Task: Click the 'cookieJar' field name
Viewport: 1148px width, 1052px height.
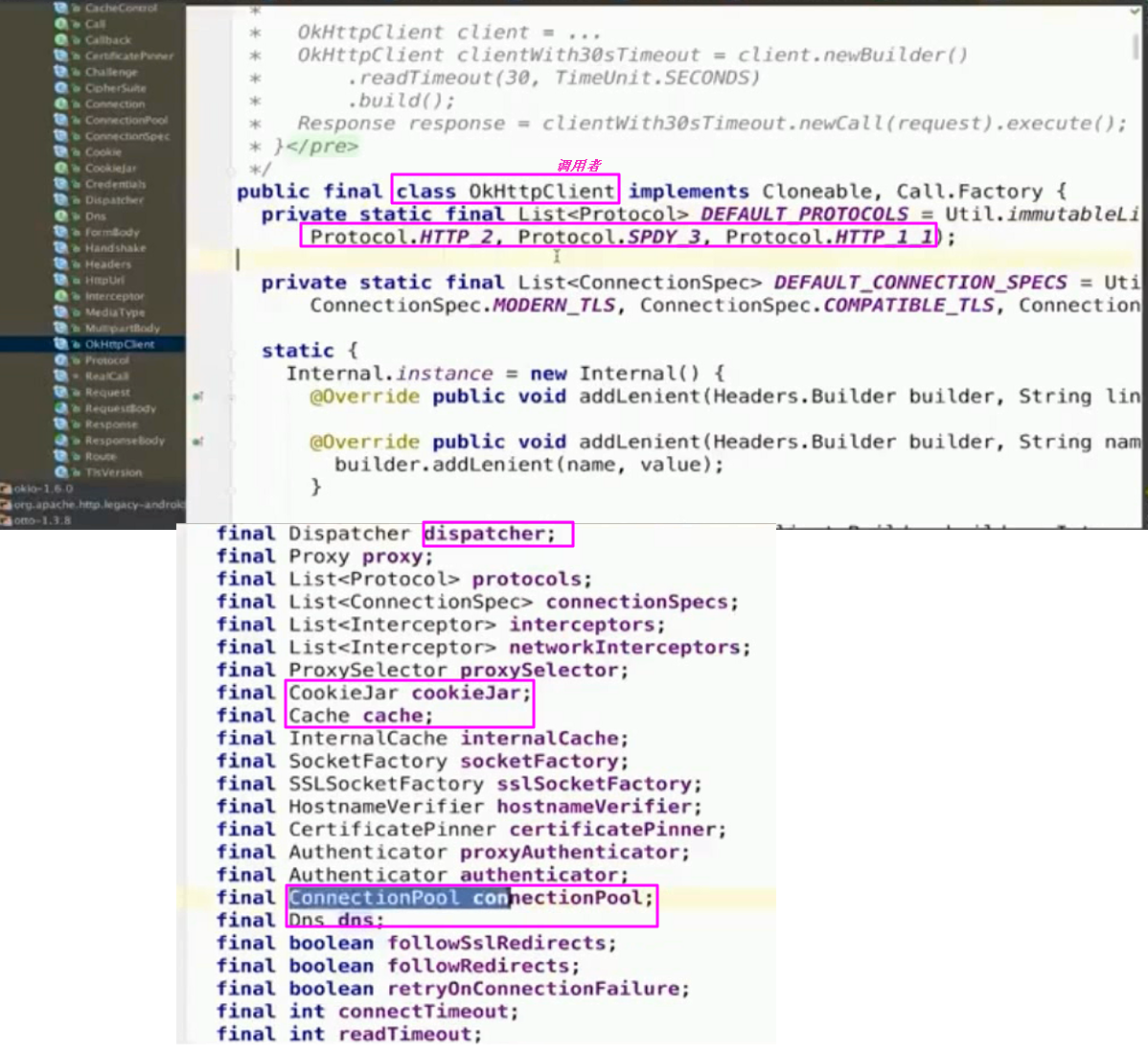Action: (466, 693)
